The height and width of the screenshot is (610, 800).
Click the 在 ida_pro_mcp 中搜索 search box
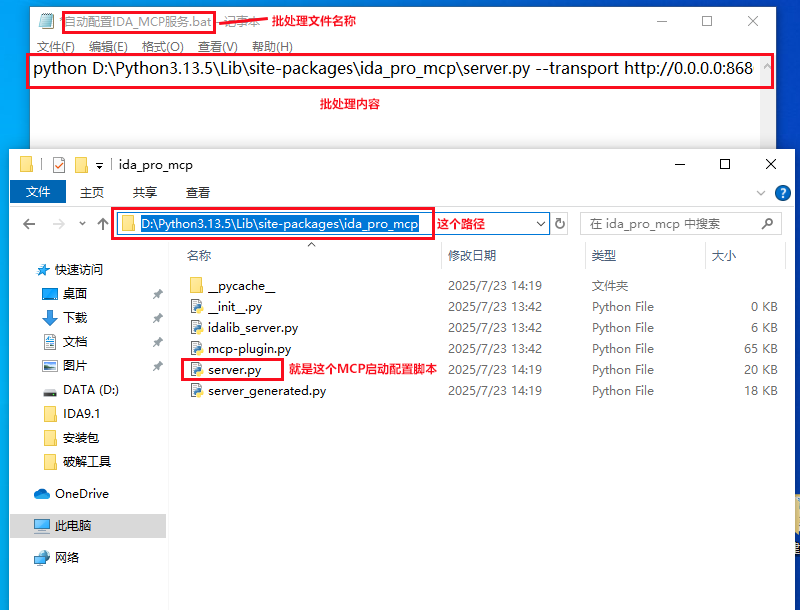[681, 224]
